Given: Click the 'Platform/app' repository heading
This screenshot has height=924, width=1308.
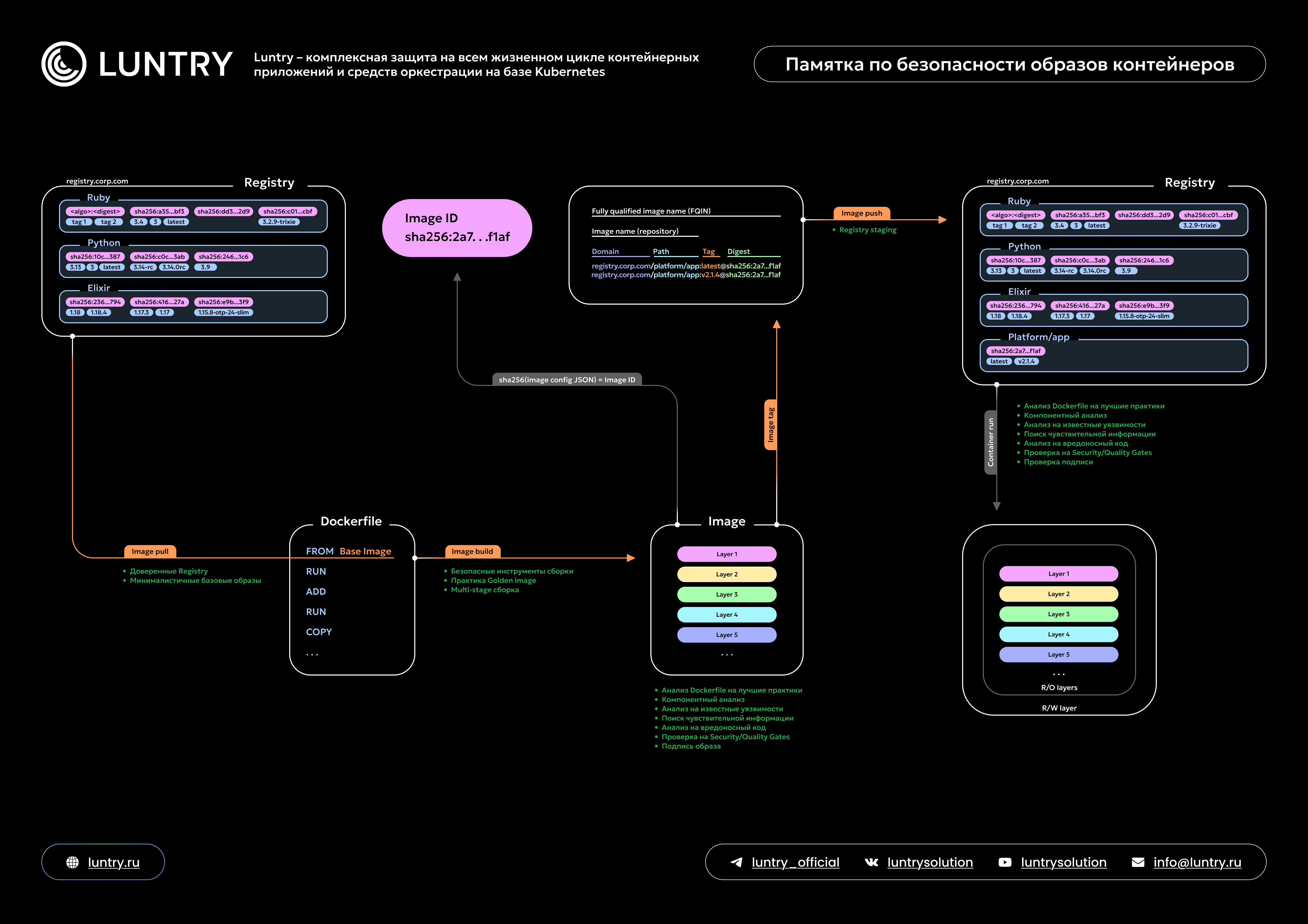Looking at the screenshot, I should tap(1038, 337).
